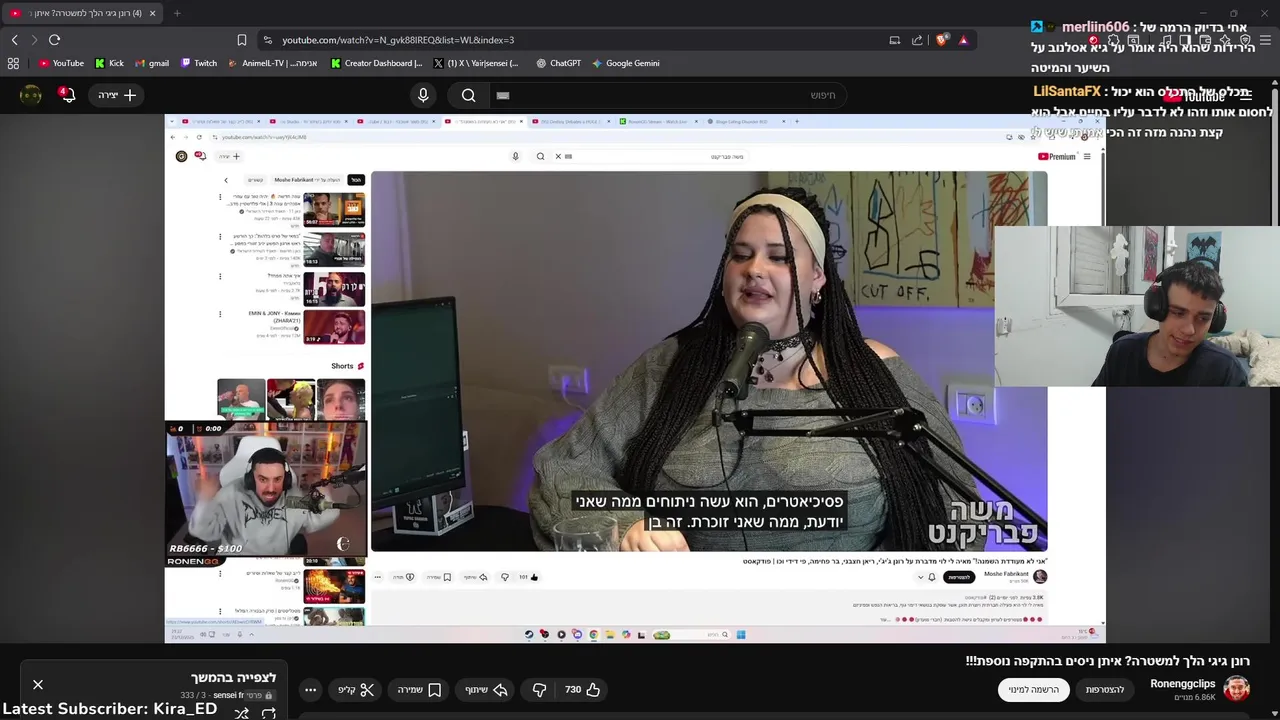The image size is (1280, 720).
Task: Open the playlist title לצפייה בהמשך
Action: point(233,678)
